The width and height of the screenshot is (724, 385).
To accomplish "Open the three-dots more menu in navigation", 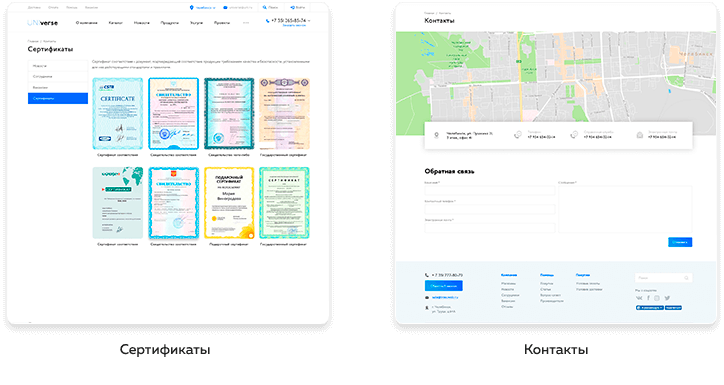I will [246, 23].
